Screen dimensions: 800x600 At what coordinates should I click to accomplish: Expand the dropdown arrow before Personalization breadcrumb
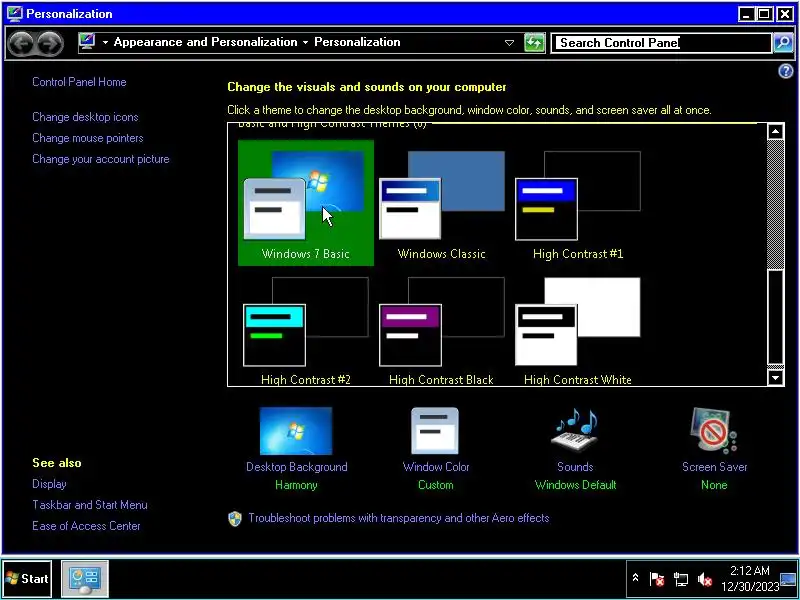305,42
